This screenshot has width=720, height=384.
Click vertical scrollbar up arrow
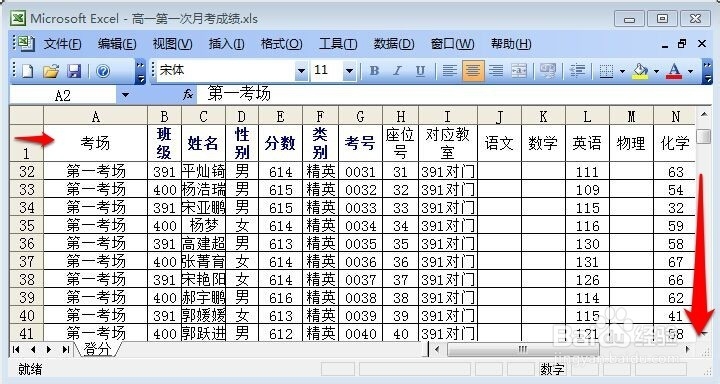pos(704,114)
